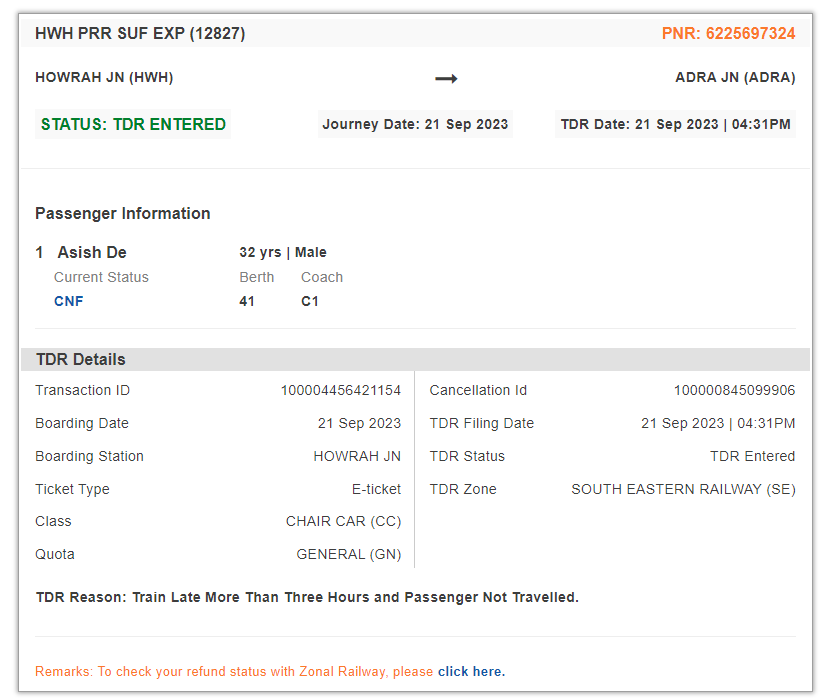The width and height of the screenshot is (822, 698).
Task: Click the train name HWH PRR SUF EXP (12827)
Action: pyautogui.click(x=140, y=34)
